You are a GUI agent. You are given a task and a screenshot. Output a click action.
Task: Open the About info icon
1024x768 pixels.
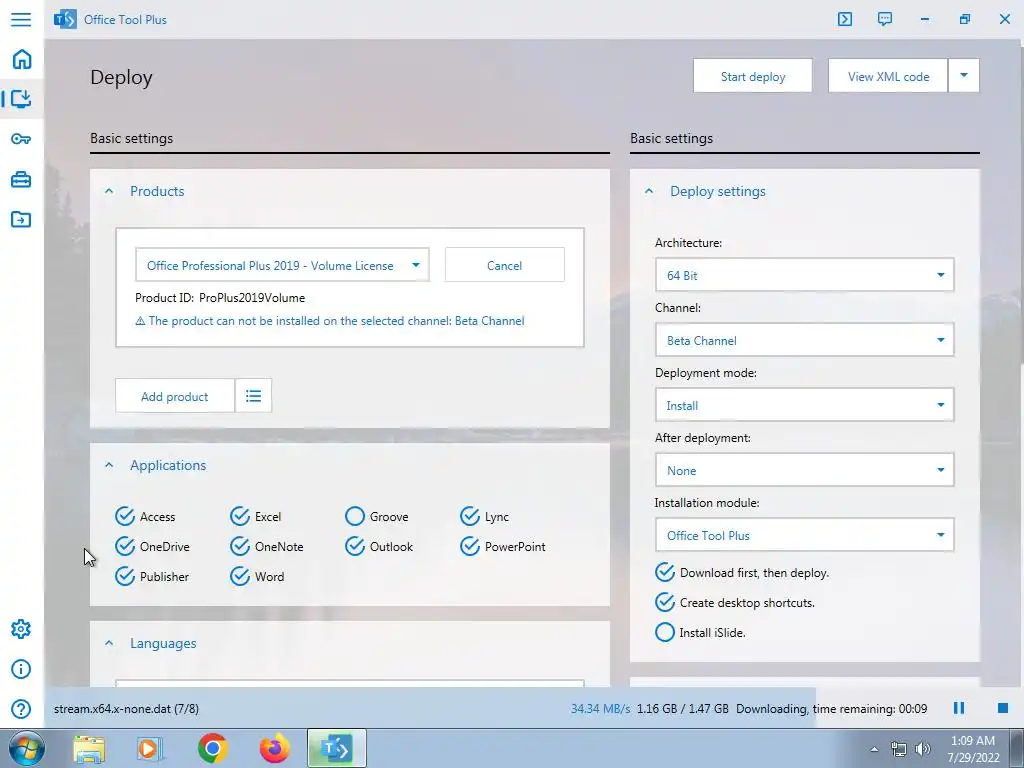[21, 669]
